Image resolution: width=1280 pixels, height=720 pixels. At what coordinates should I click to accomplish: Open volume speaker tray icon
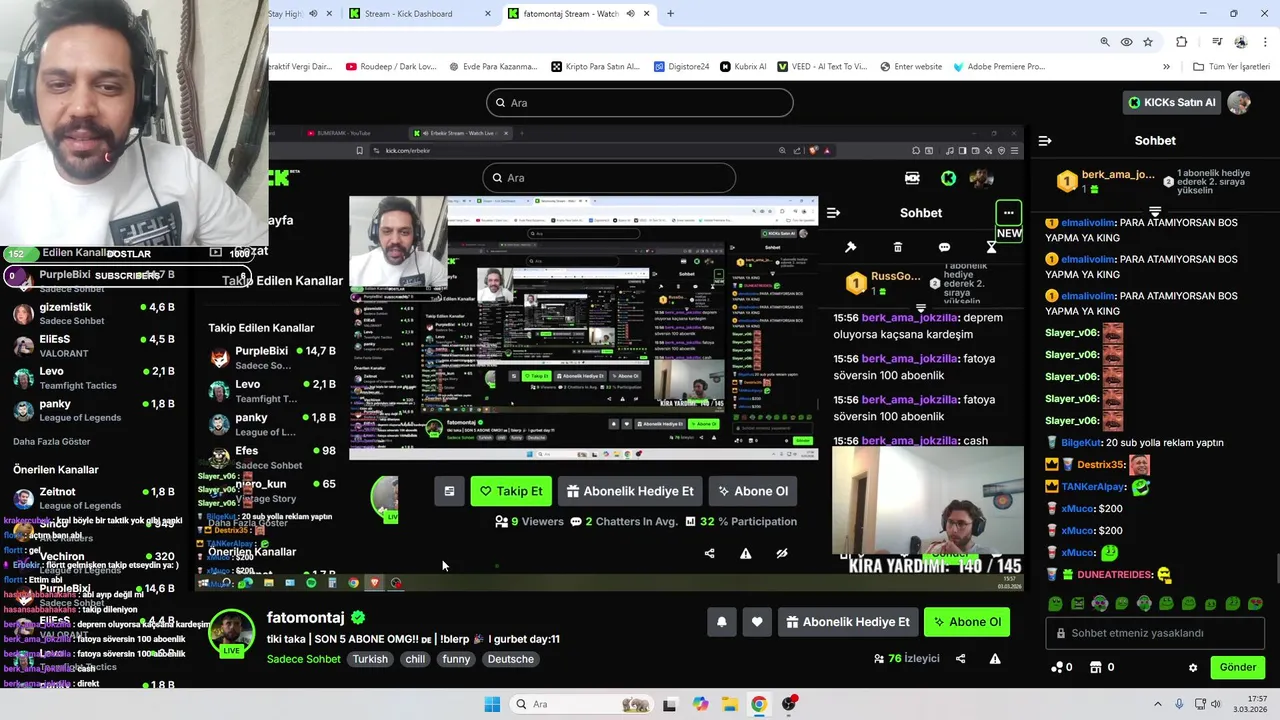click(1216, 704)
